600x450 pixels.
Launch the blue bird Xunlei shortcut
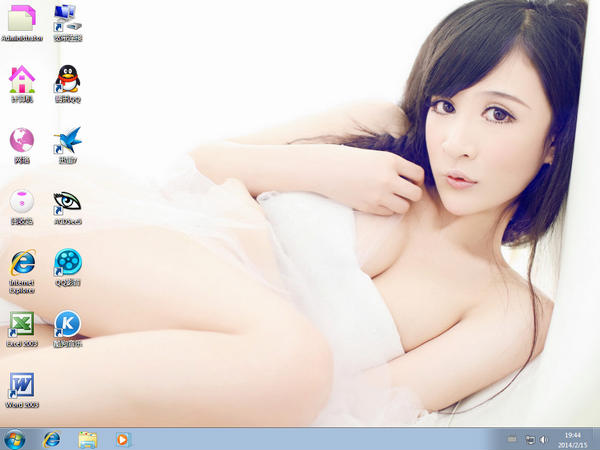point(67,141)
